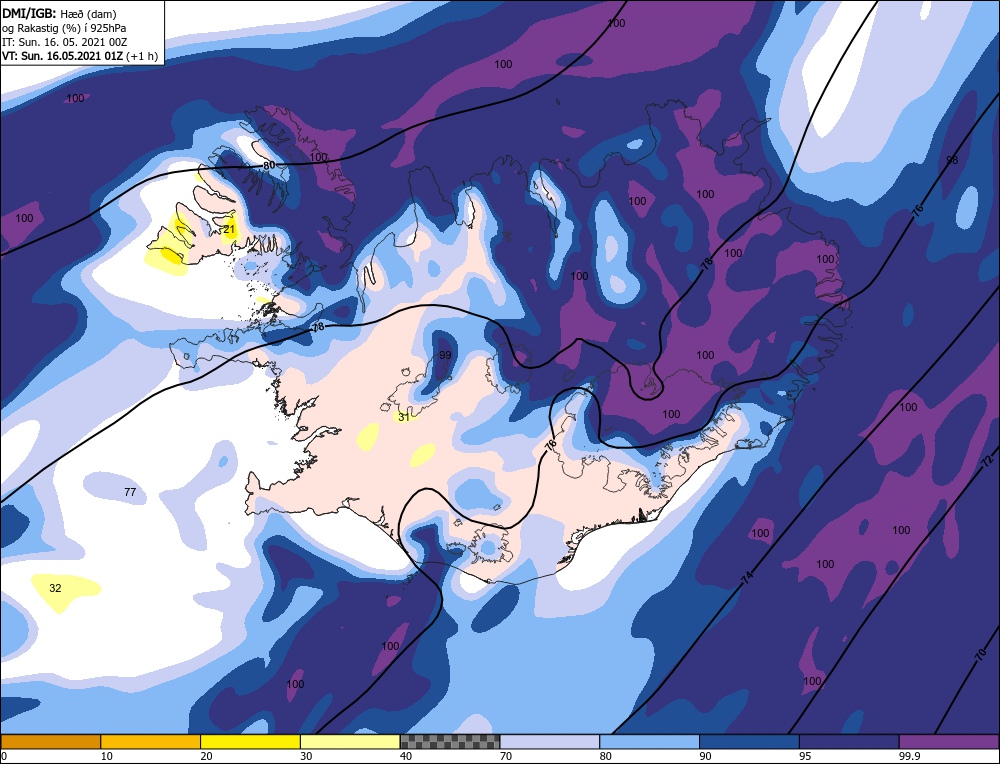Click the 'og Rakastig (%) í 925hPa' line
The width and height of the screenshot is (1000, 764).
64,28
